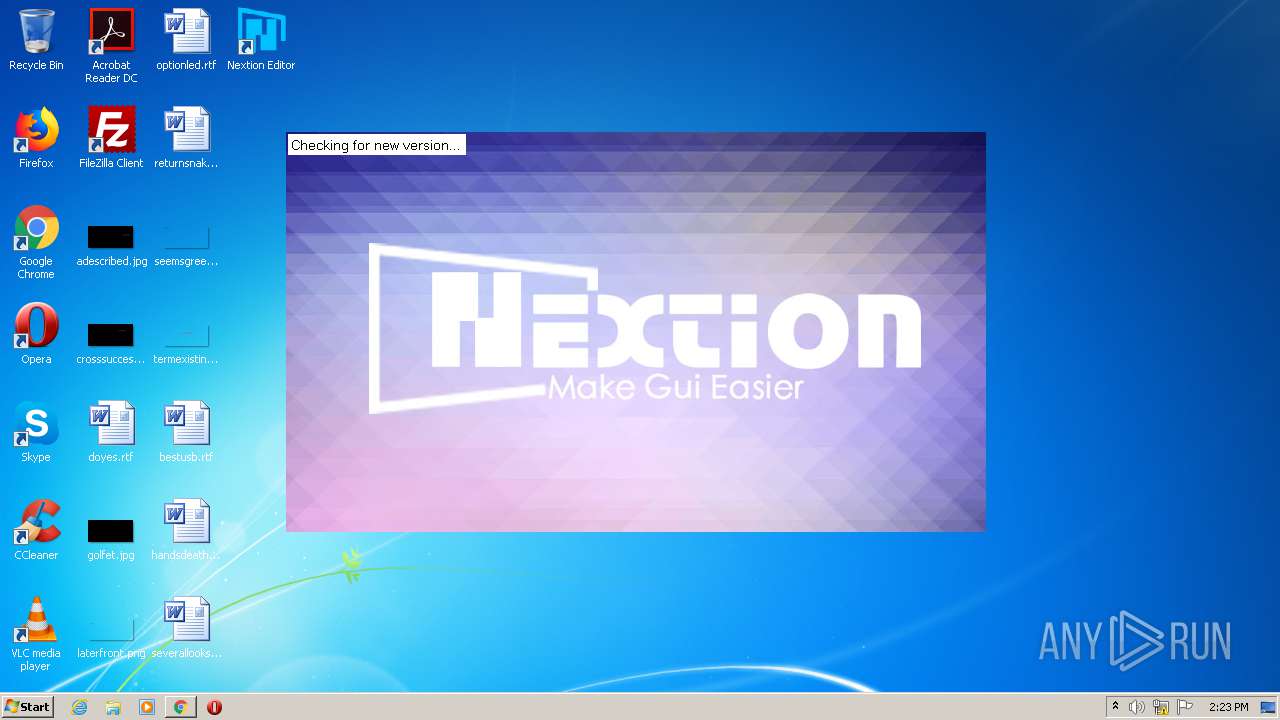
Task: Open the network tray icon
Action: point(1161,707)
